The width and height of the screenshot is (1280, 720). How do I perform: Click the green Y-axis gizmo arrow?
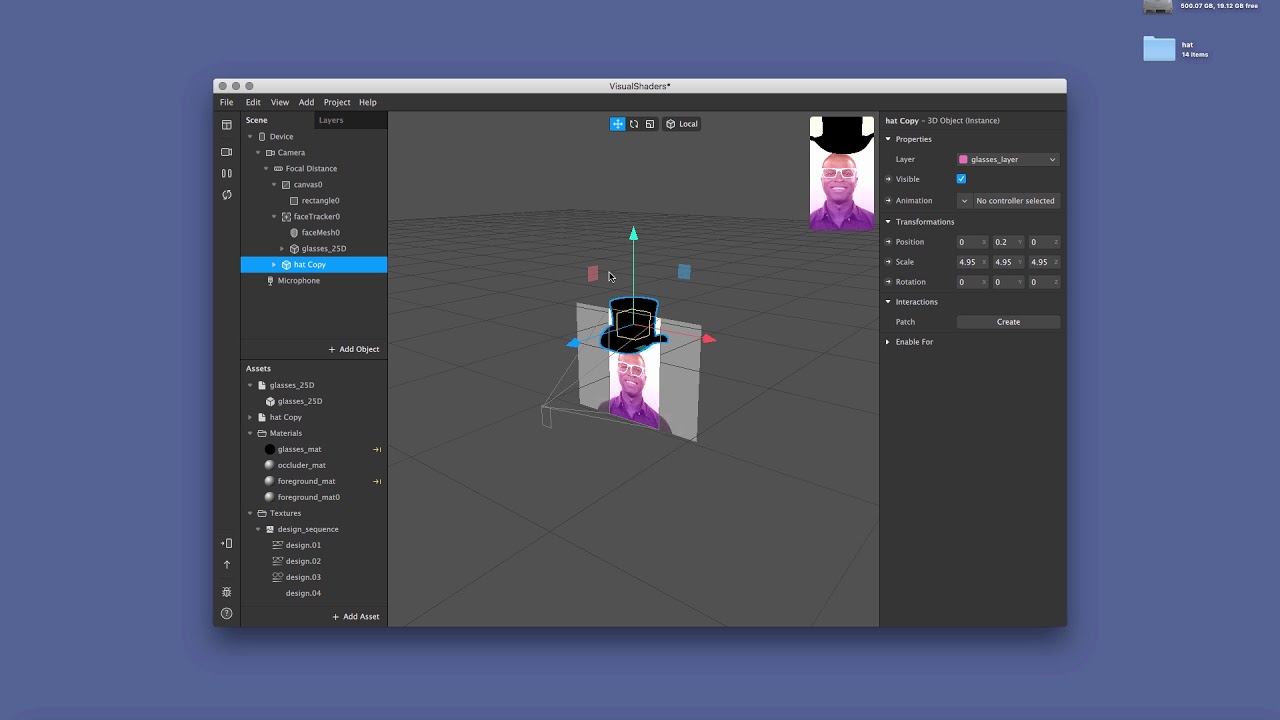(x=633, y=234)
